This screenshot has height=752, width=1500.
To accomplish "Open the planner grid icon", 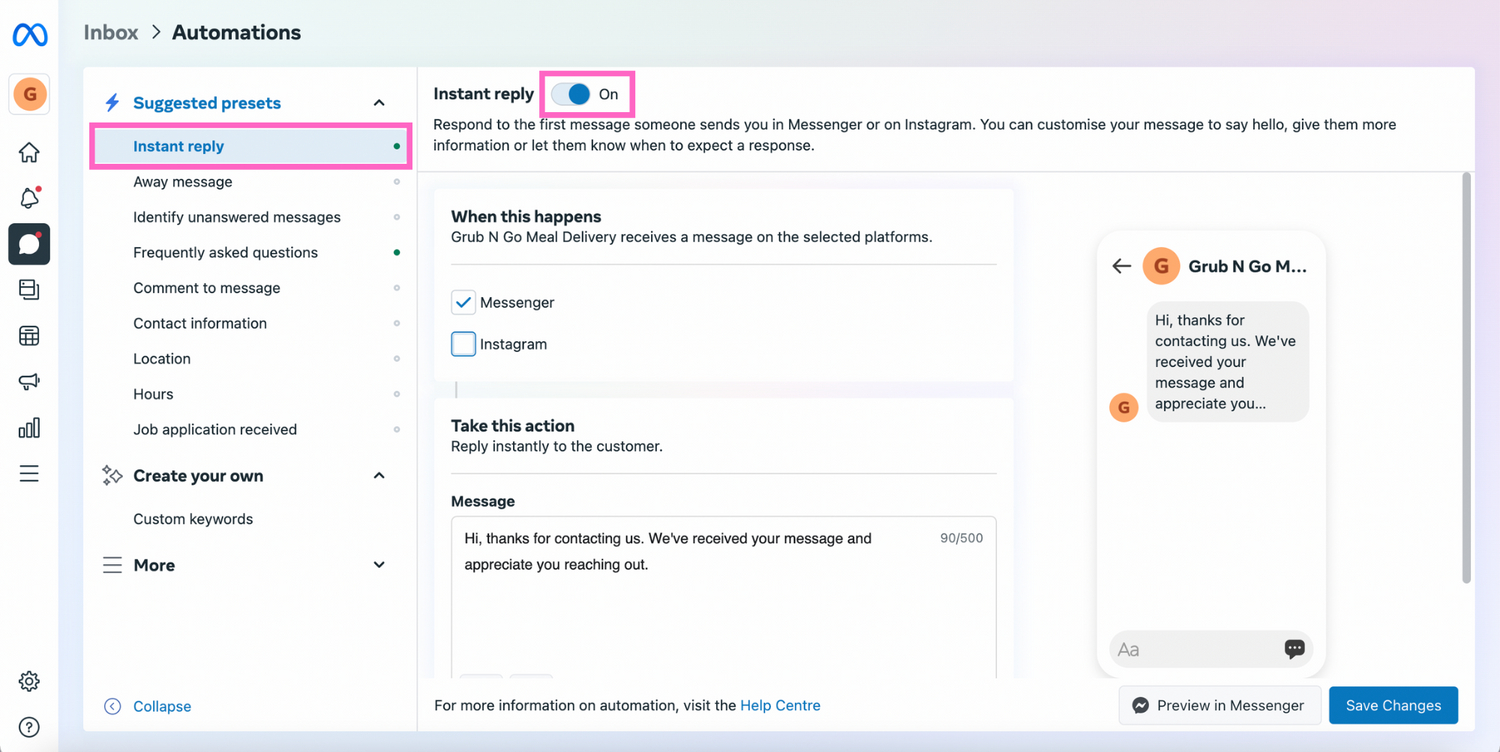I will pos(29,336).
